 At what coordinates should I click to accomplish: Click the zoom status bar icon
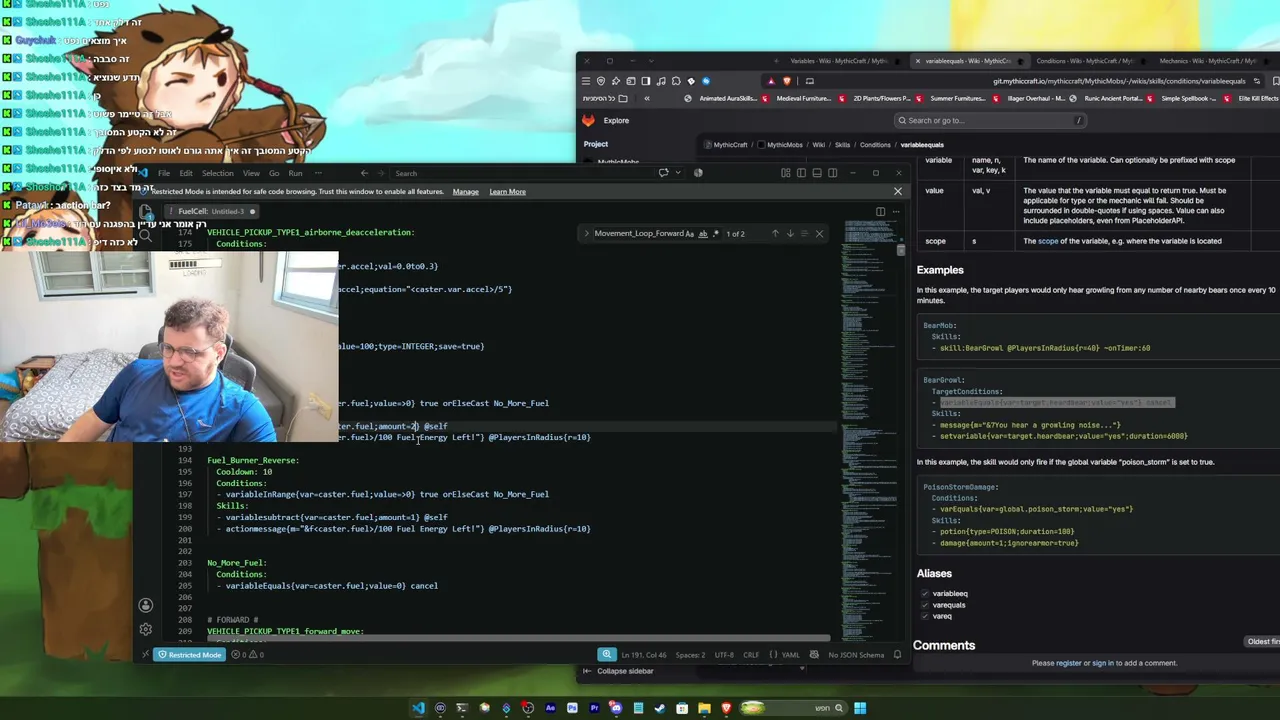(606, 655)
